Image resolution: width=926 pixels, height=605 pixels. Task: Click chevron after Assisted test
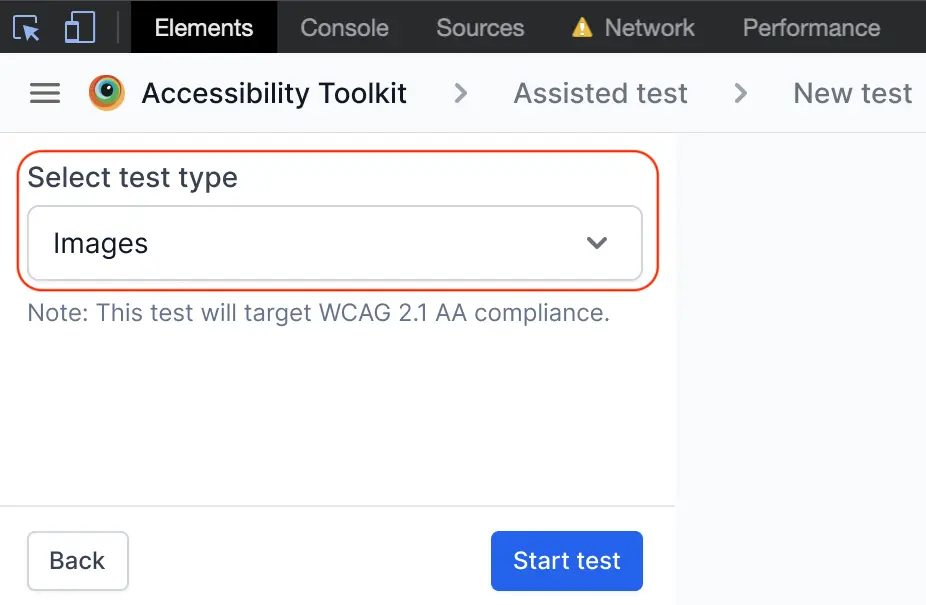740,93
